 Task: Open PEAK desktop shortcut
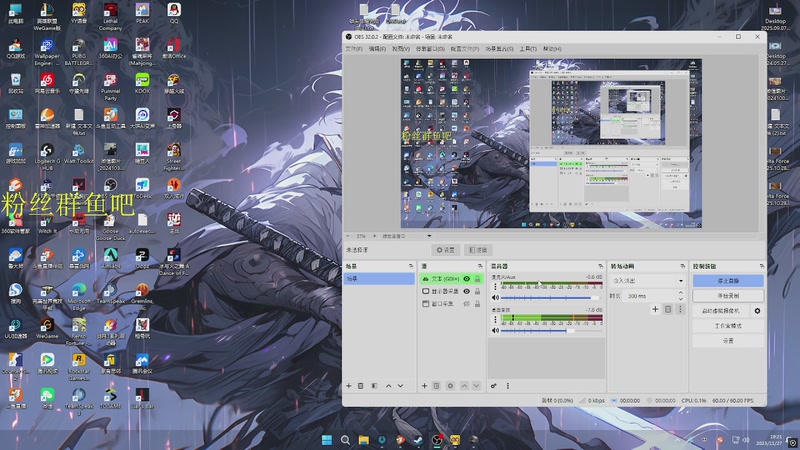[142, 14]
